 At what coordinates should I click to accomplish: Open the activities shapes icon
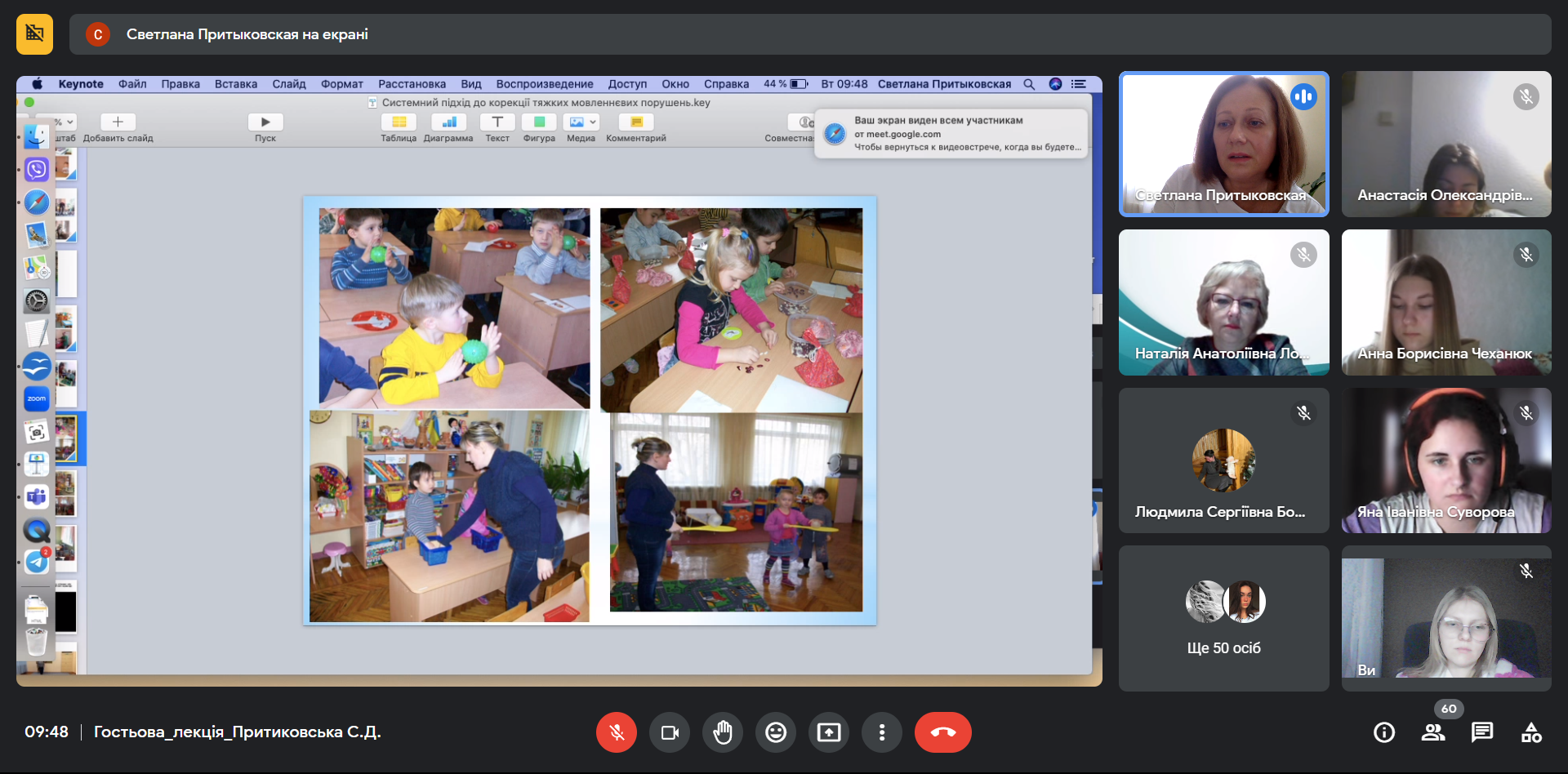pyautogui.click(x=1531, y=732)
